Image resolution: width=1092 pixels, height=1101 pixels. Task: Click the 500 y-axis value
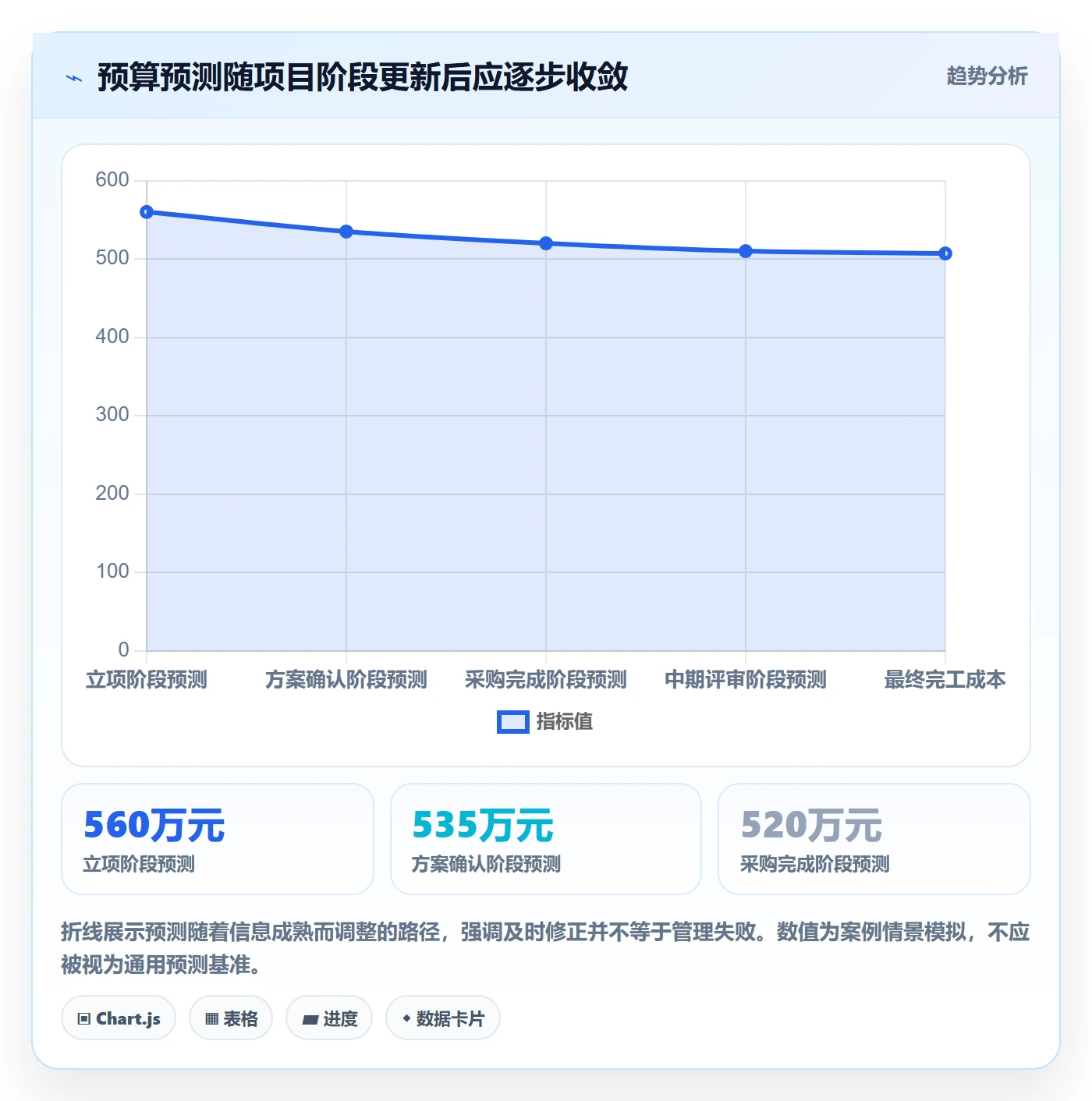pyautogui.click(x=112, y=258)
